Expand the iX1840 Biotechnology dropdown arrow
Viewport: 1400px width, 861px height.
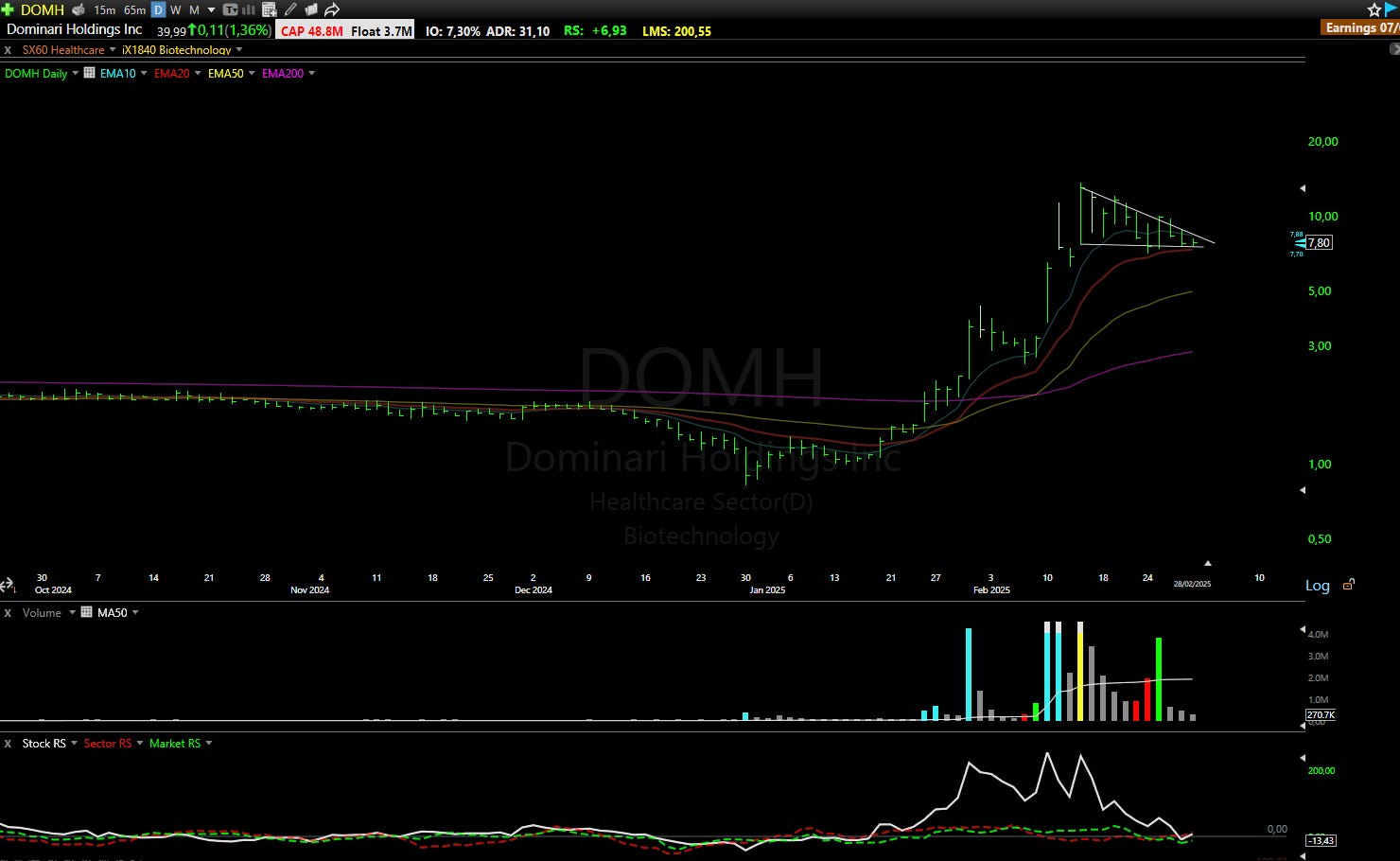[239, 49]
